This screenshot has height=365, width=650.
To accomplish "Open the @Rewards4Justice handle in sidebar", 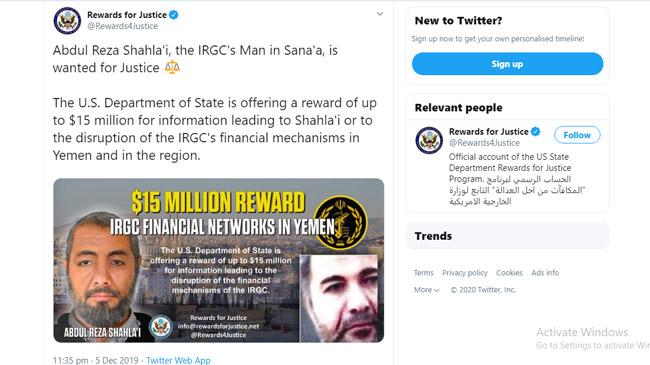I will 484,143.
